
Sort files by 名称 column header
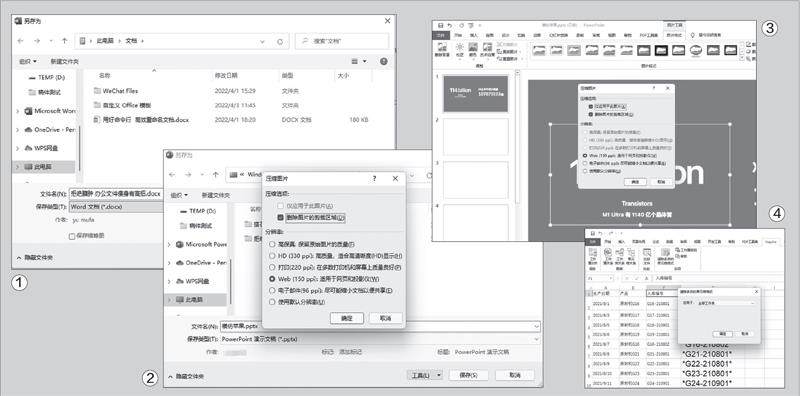[x=105, y=76]
